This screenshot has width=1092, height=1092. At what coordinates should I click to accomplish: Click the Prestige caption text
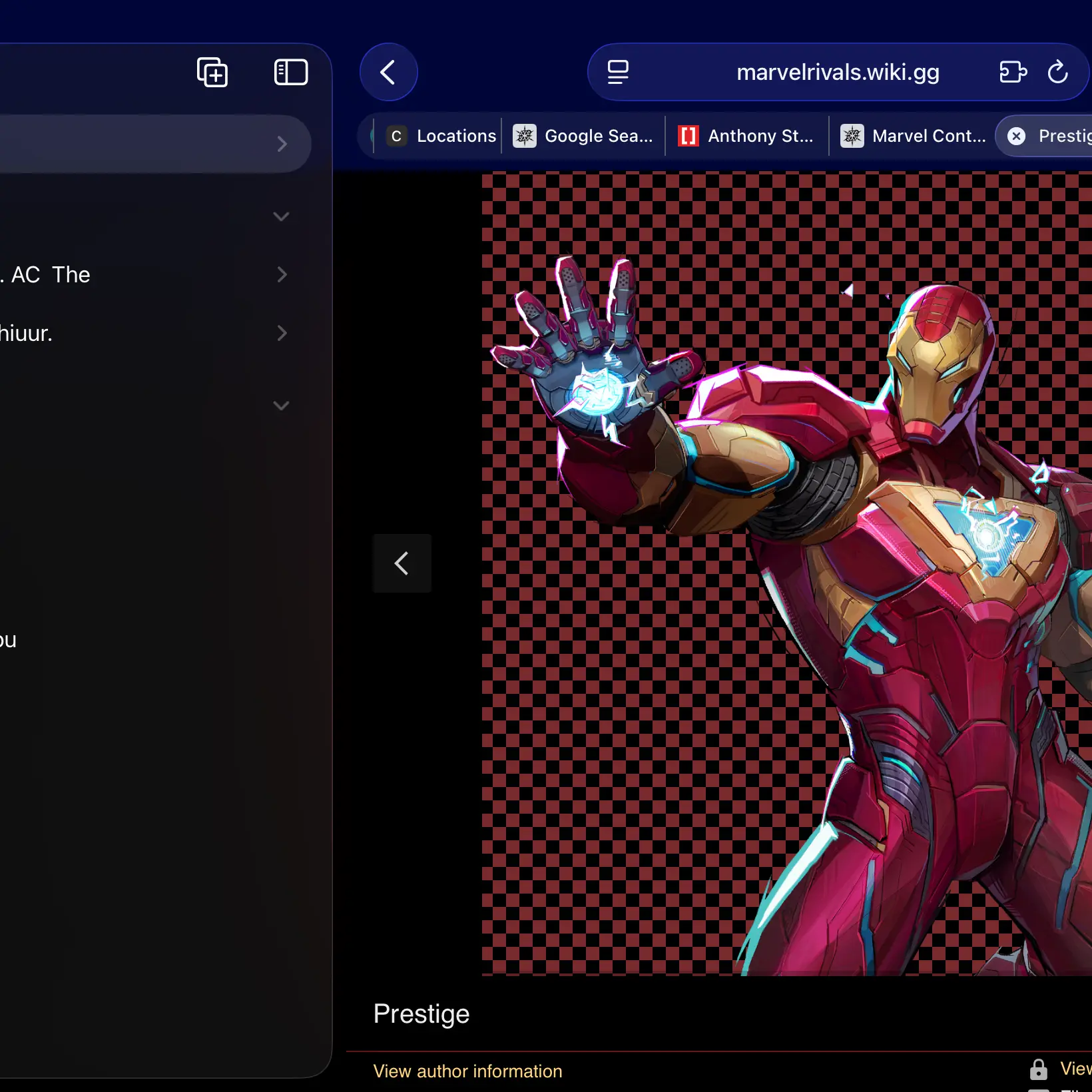click(421, 1013)
